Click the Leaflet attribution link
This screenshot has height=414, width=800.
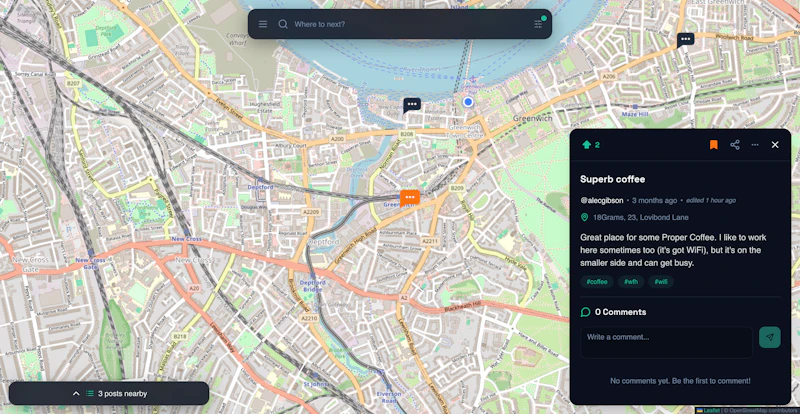coord(711,410)
